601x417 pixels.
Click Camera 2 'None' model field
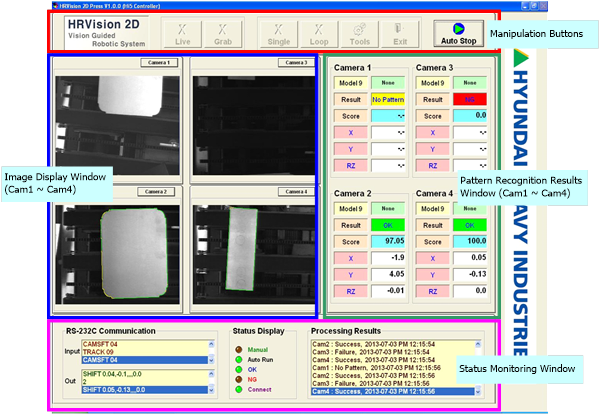click(x=388, y=209)
